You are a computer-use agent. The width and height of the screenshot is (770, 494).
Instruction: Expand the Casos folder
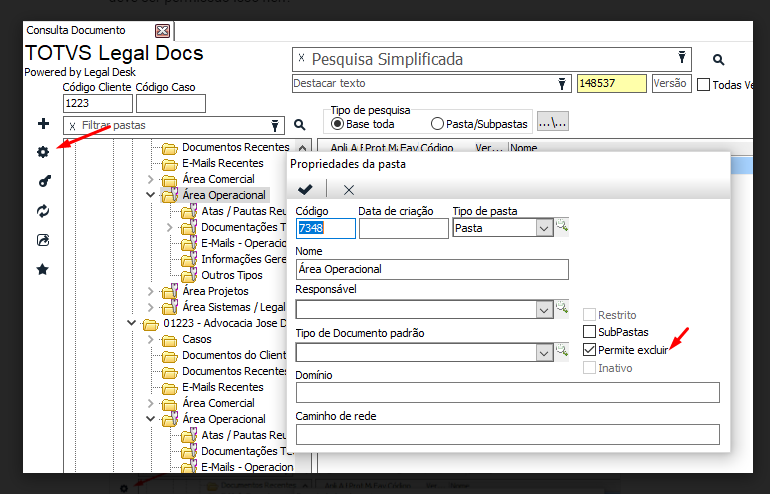click(x=150, y=339)
